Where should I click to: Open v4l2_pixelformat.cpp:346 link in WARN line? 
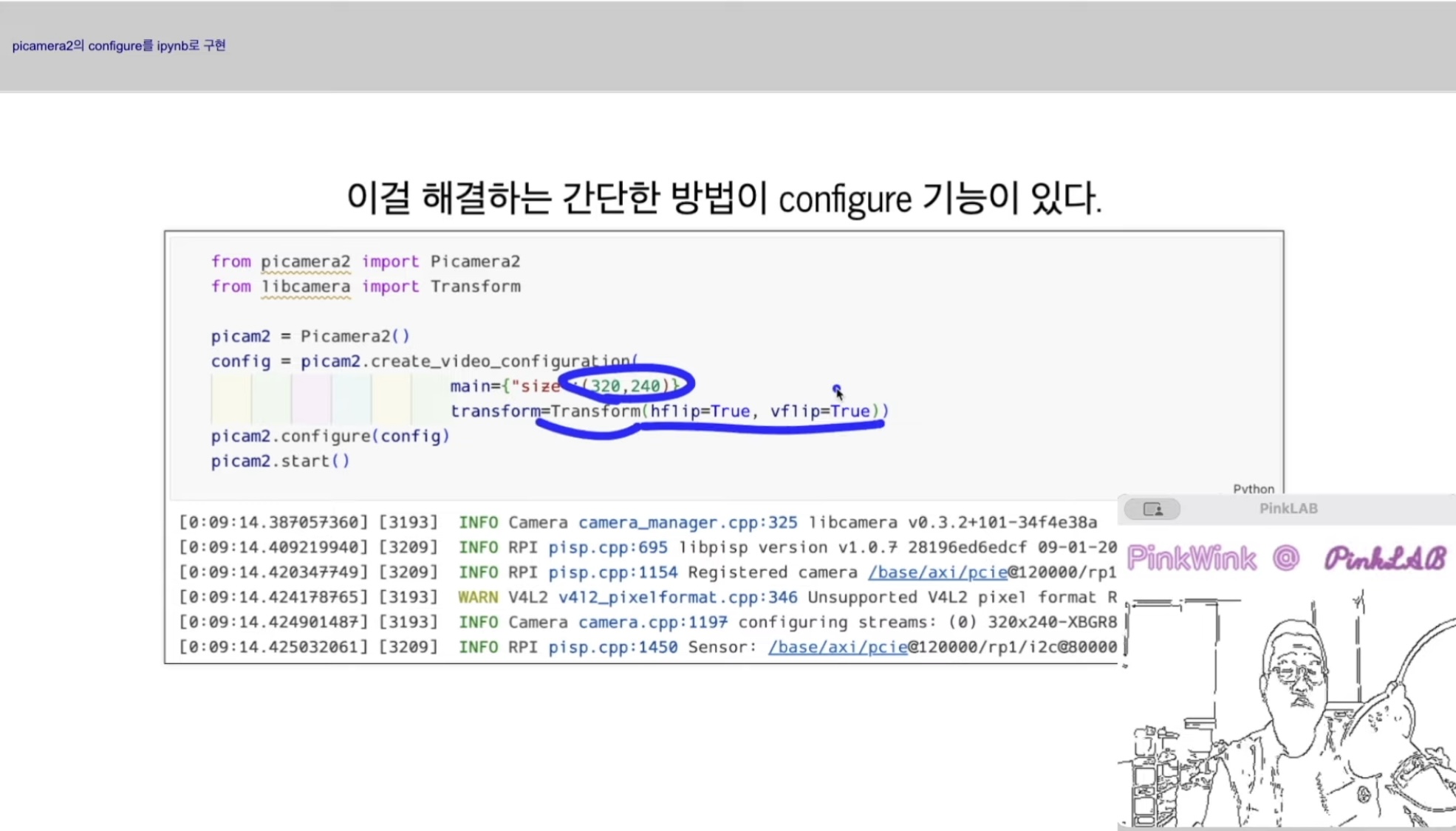pos(677,598)
